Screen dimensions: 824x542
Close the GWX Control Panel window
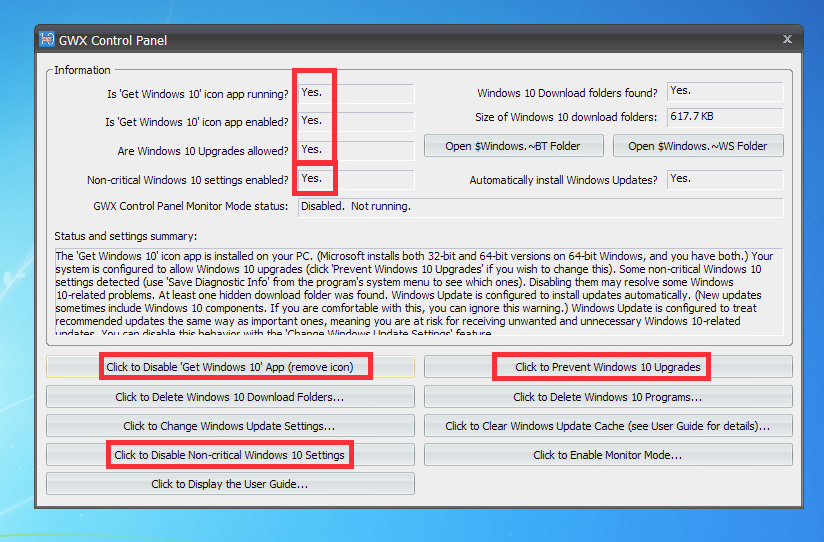tap(787, 39)
